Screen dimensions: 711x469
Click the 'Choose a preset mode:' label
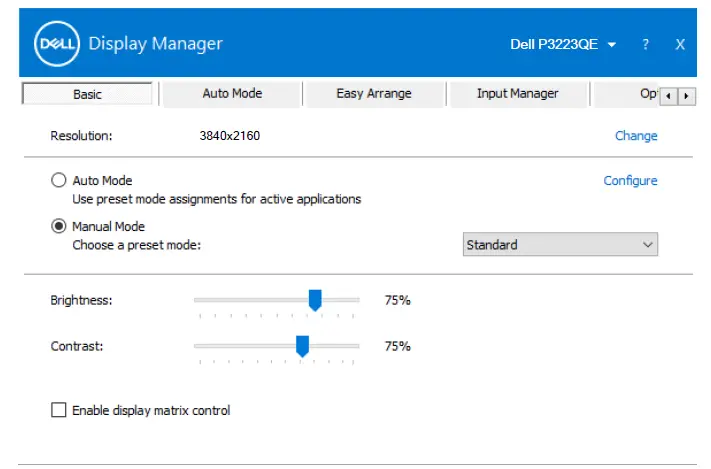coord(136,245)
